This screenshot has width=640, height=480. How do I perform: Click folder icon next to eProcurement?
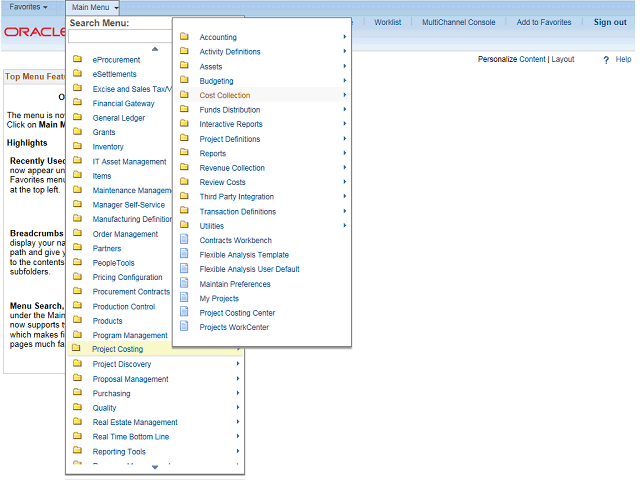77,59
